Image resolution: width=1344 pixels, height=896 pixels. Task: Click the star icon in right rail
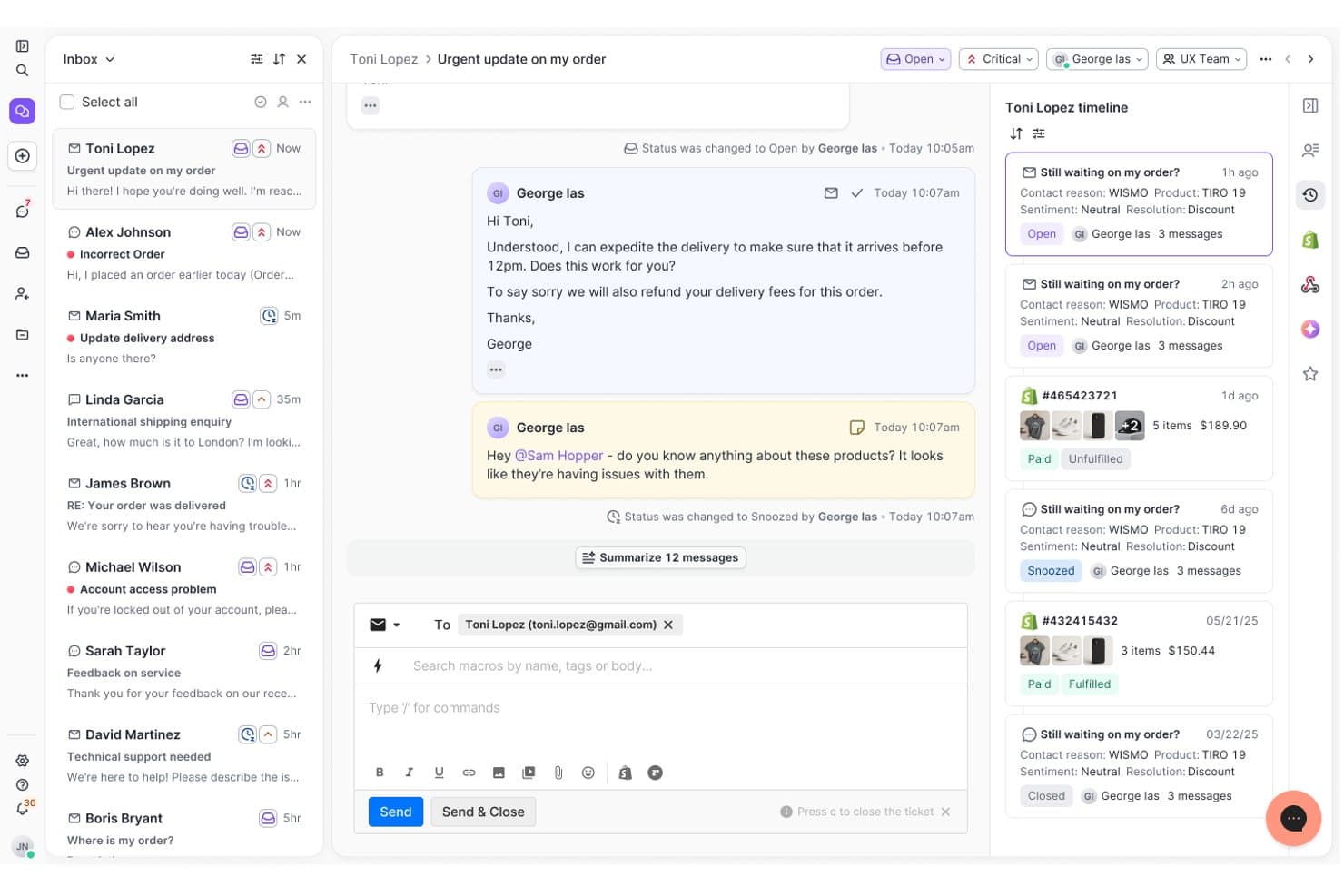(x=1310, y=374)
